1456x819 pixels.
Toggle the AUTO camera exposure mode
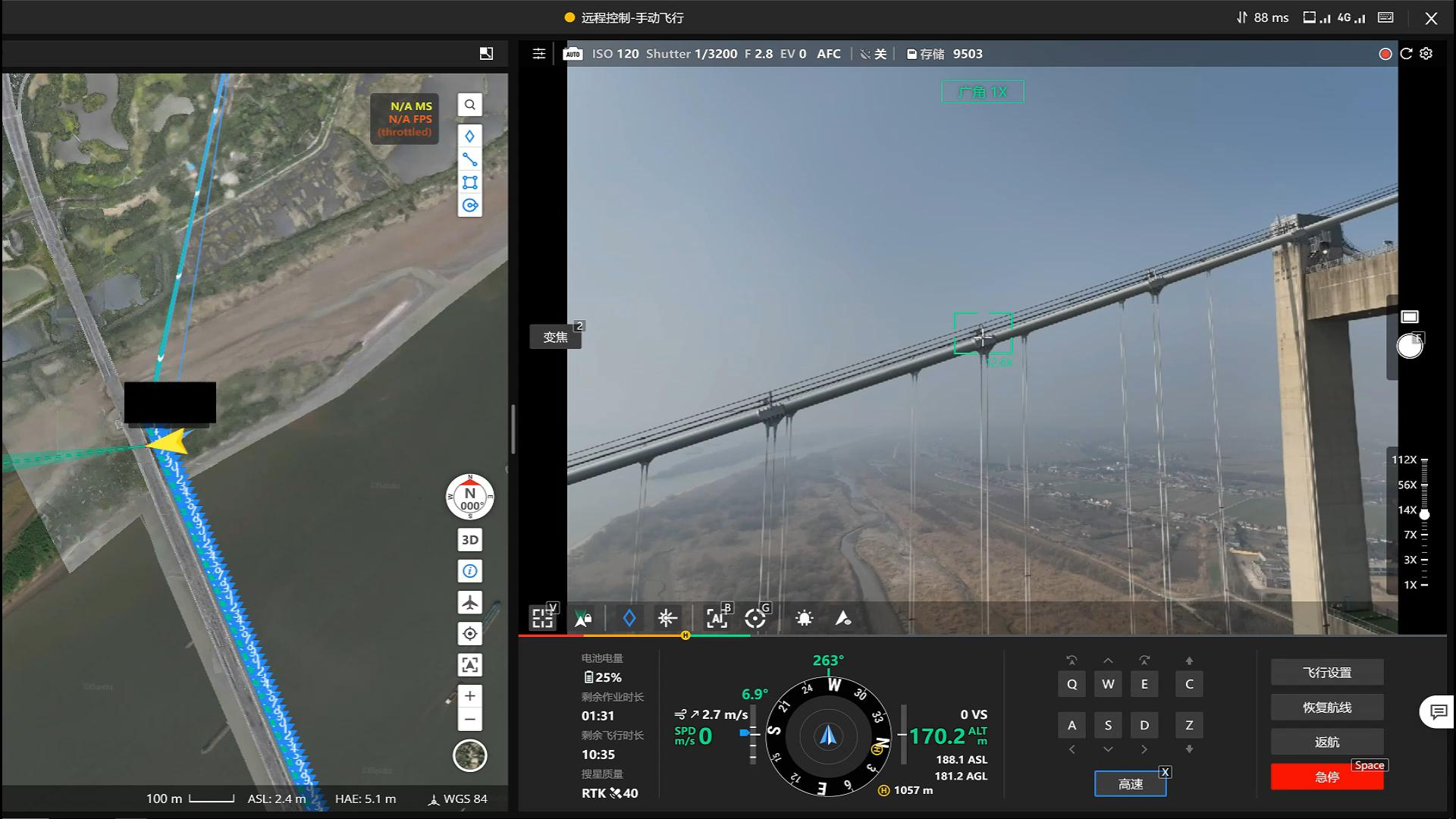click(573, 54)
